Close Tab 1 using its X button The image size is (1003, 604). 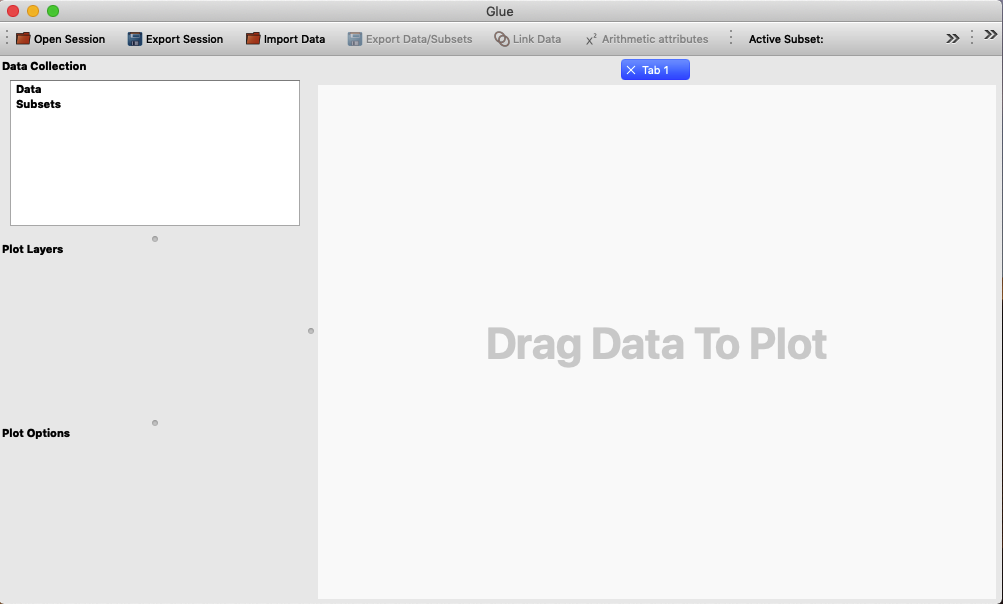pyautogui.click(x=630, y=69)
